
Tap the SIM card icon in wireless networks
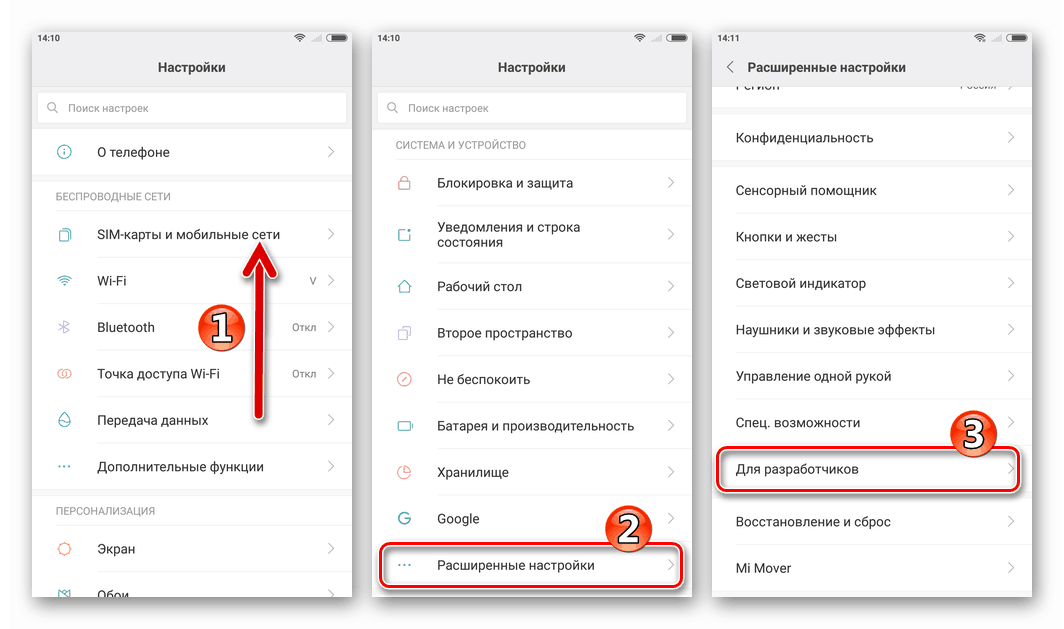[64, 235]
